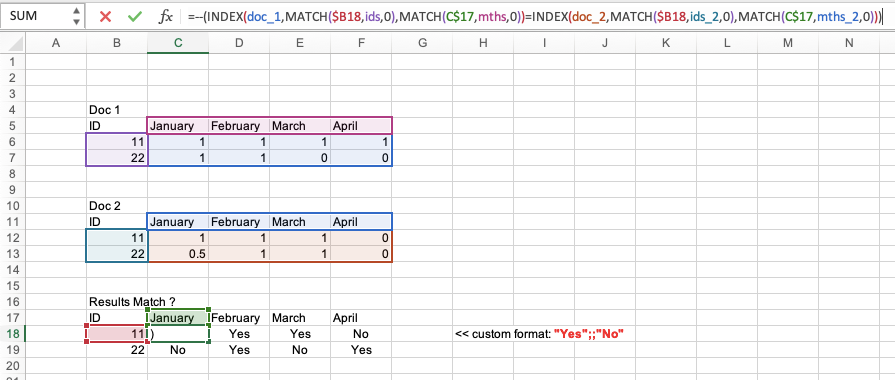Screen dimensions: 895x380
Task: Select the 0.5 value in Doc 2
Action: click(178, 254)
